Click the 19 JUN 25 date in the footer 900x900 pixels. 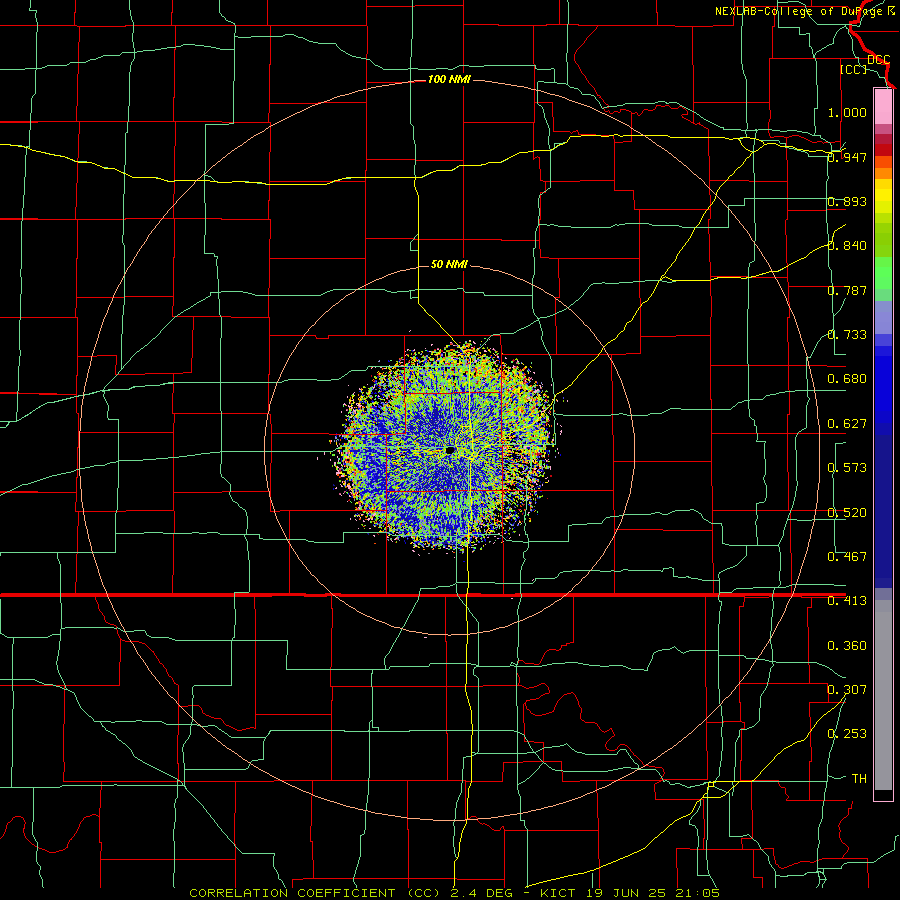(626, 893)
